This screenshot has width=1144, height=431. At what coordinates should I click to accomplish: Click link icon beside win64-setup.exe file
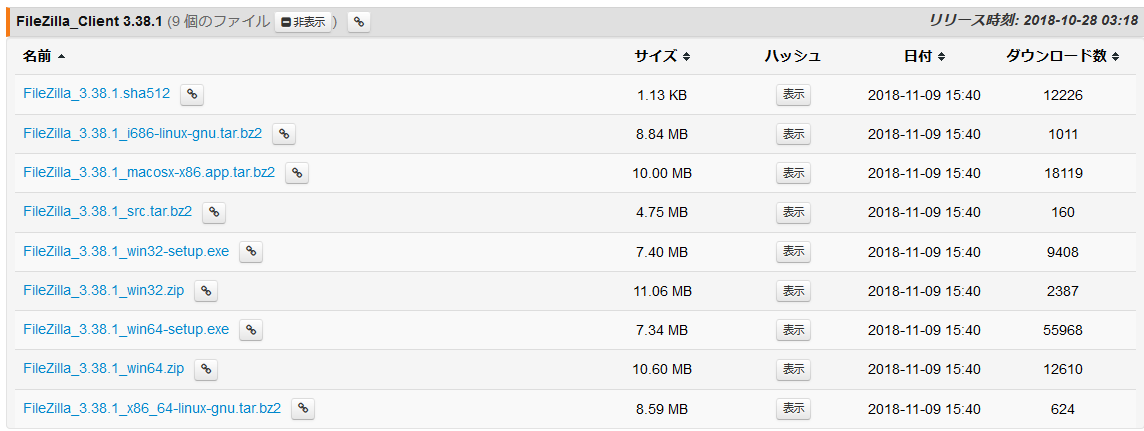[x=251, y=330]
